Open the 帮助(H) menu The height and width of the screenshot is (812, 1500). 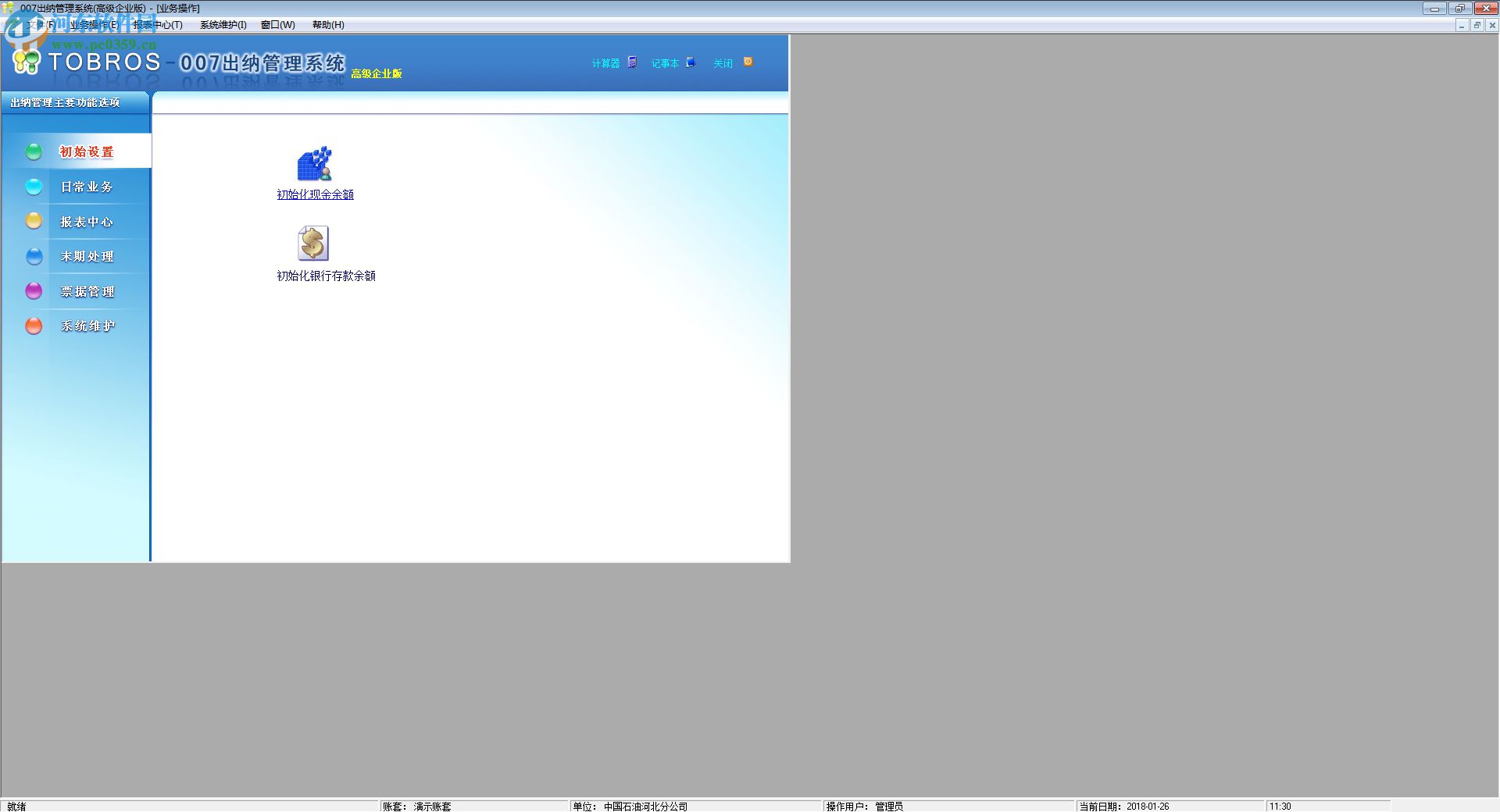(x=328, y=25)
